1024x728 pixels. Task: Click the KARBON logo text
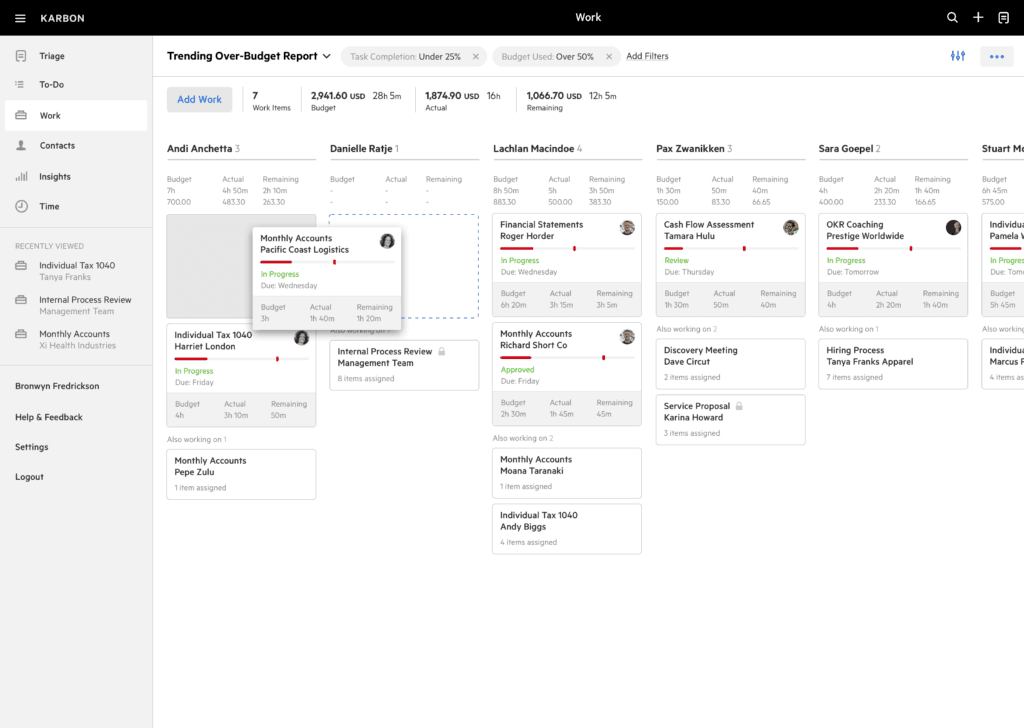click(x=62, y=18)
